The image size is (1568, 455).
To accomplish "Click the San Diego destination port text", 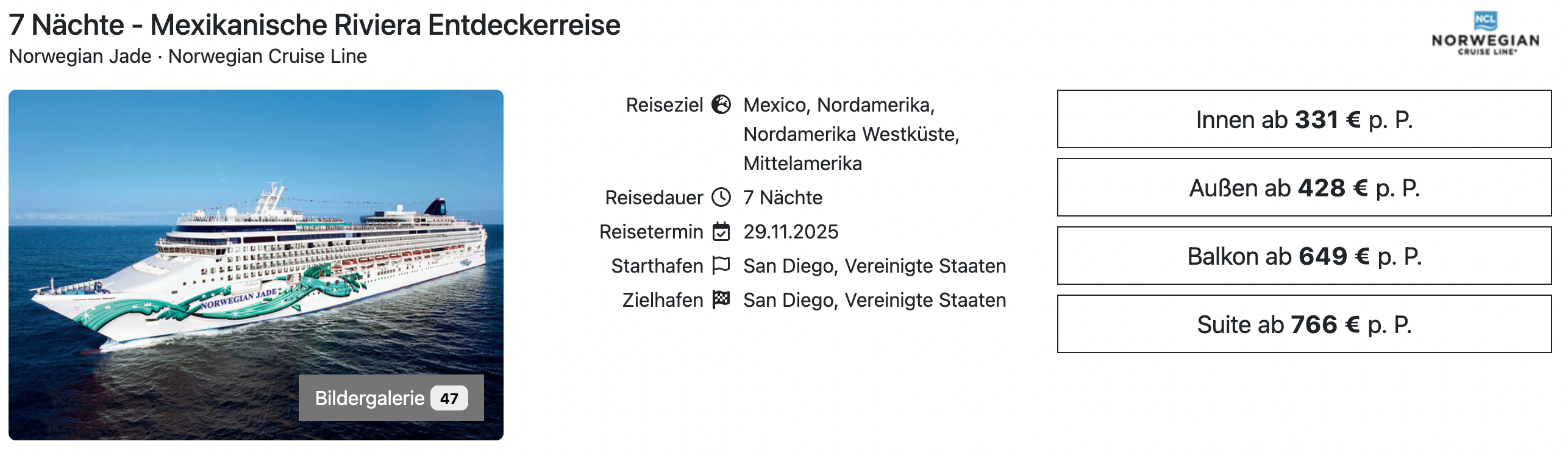I will coord(874,300).
